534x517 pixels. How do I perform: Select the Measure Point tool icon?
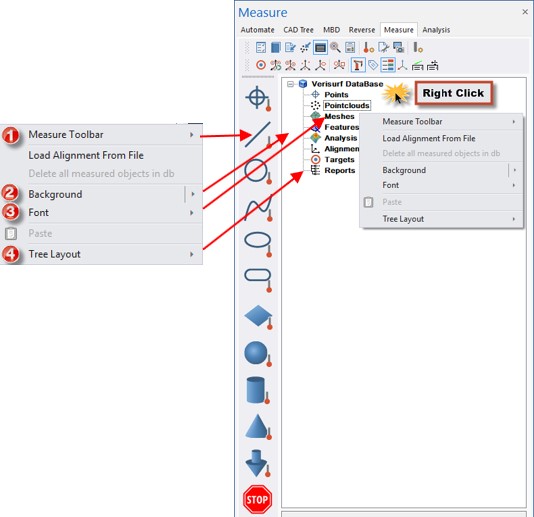(258, 99)
